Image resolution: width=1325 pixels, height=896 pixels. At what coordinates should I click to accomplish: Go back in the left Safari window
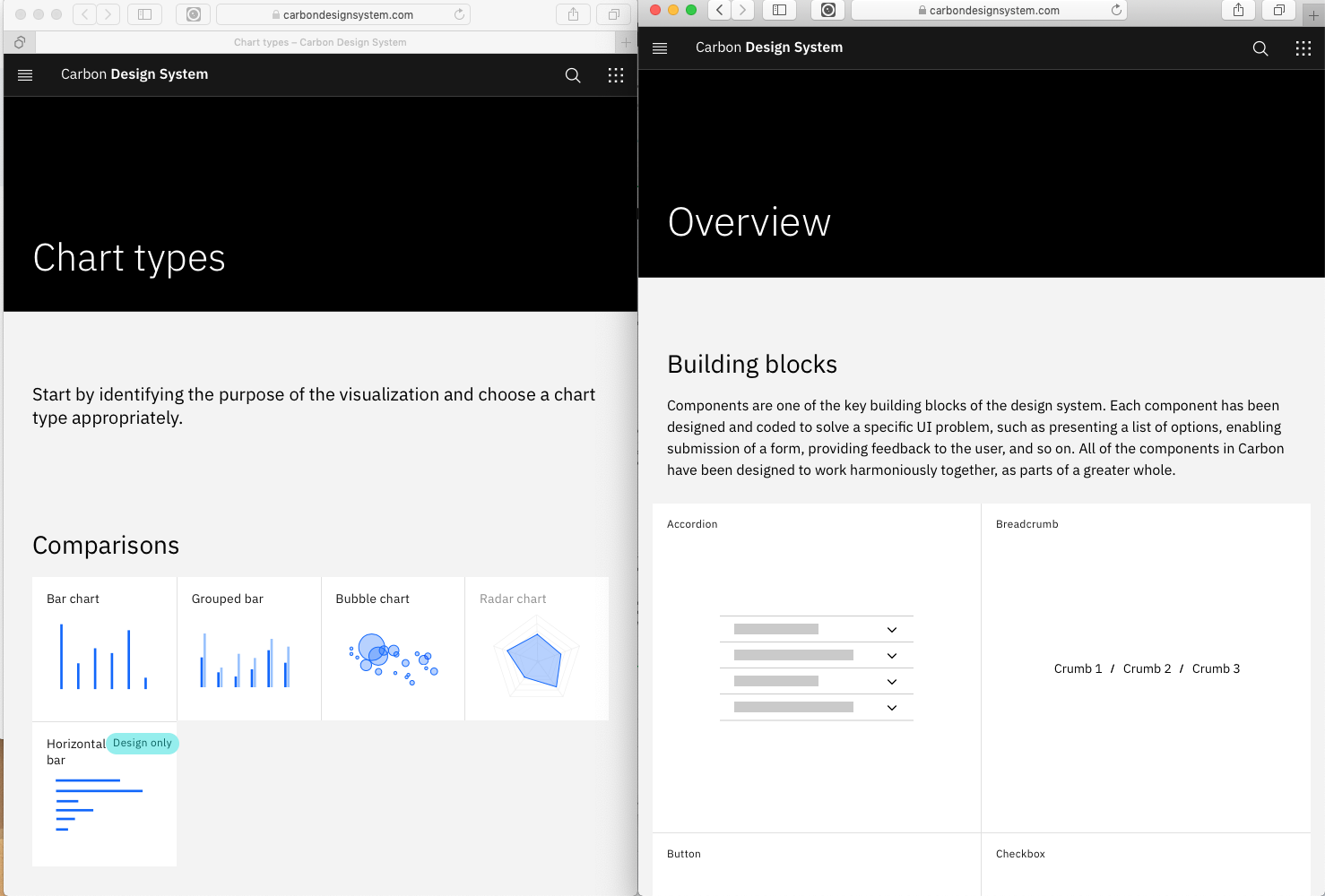coord(85,14)
